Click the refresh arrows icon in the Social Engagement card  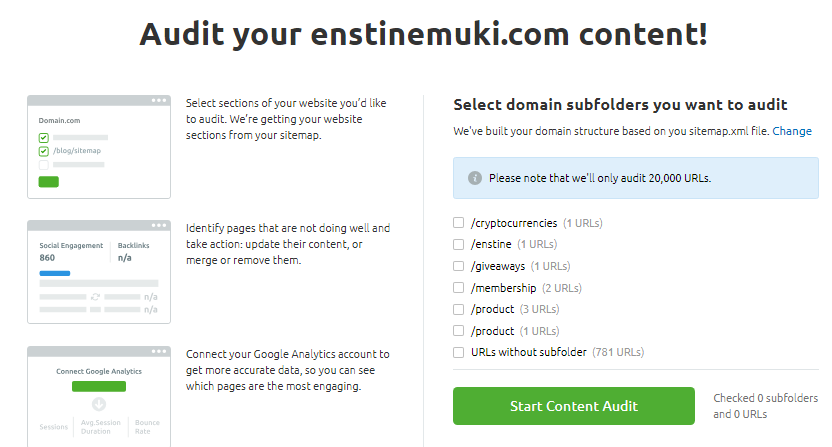[x=95, y=297]
